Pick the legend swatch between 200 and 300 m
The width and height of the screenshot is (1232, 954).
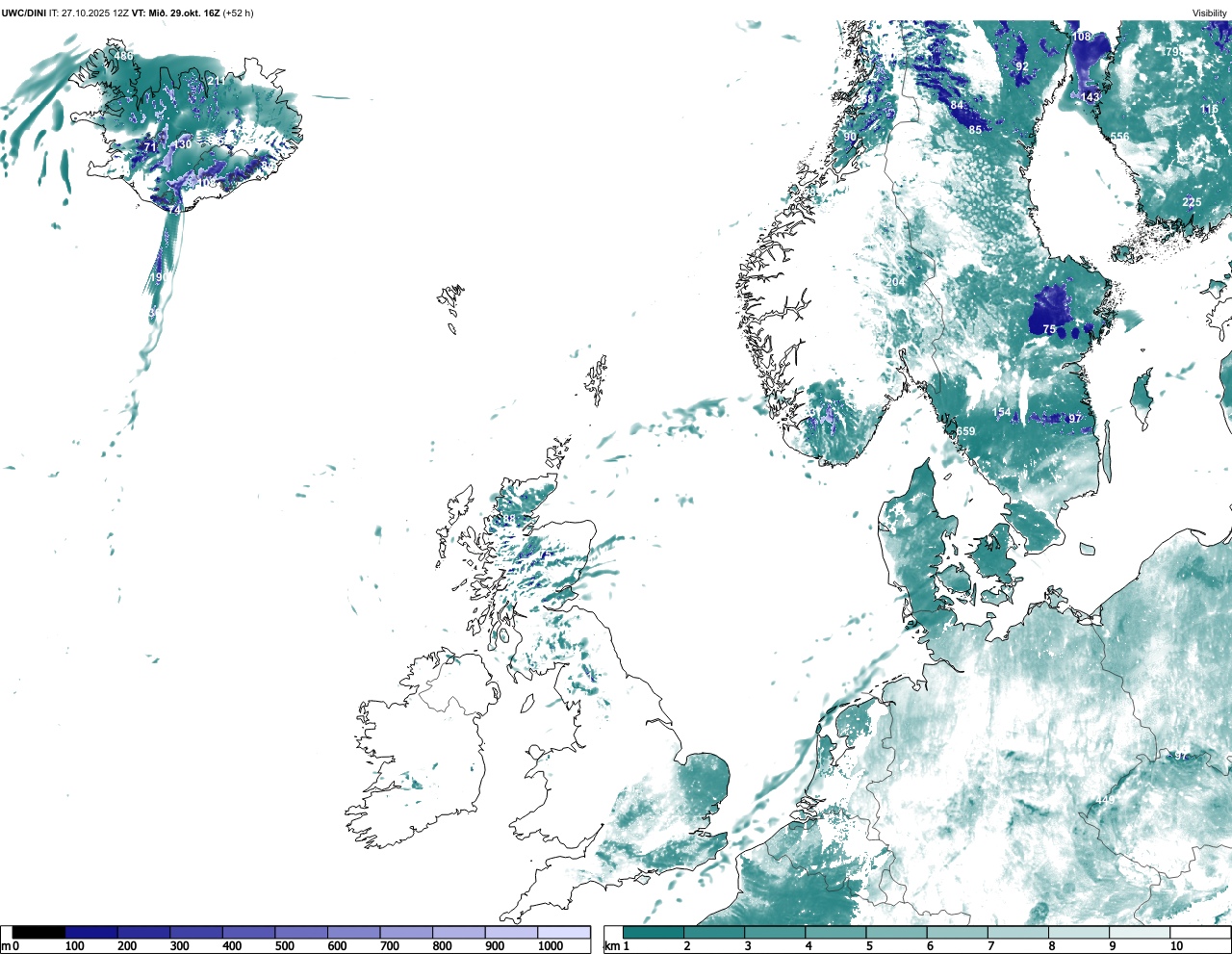tap(144, 932)
